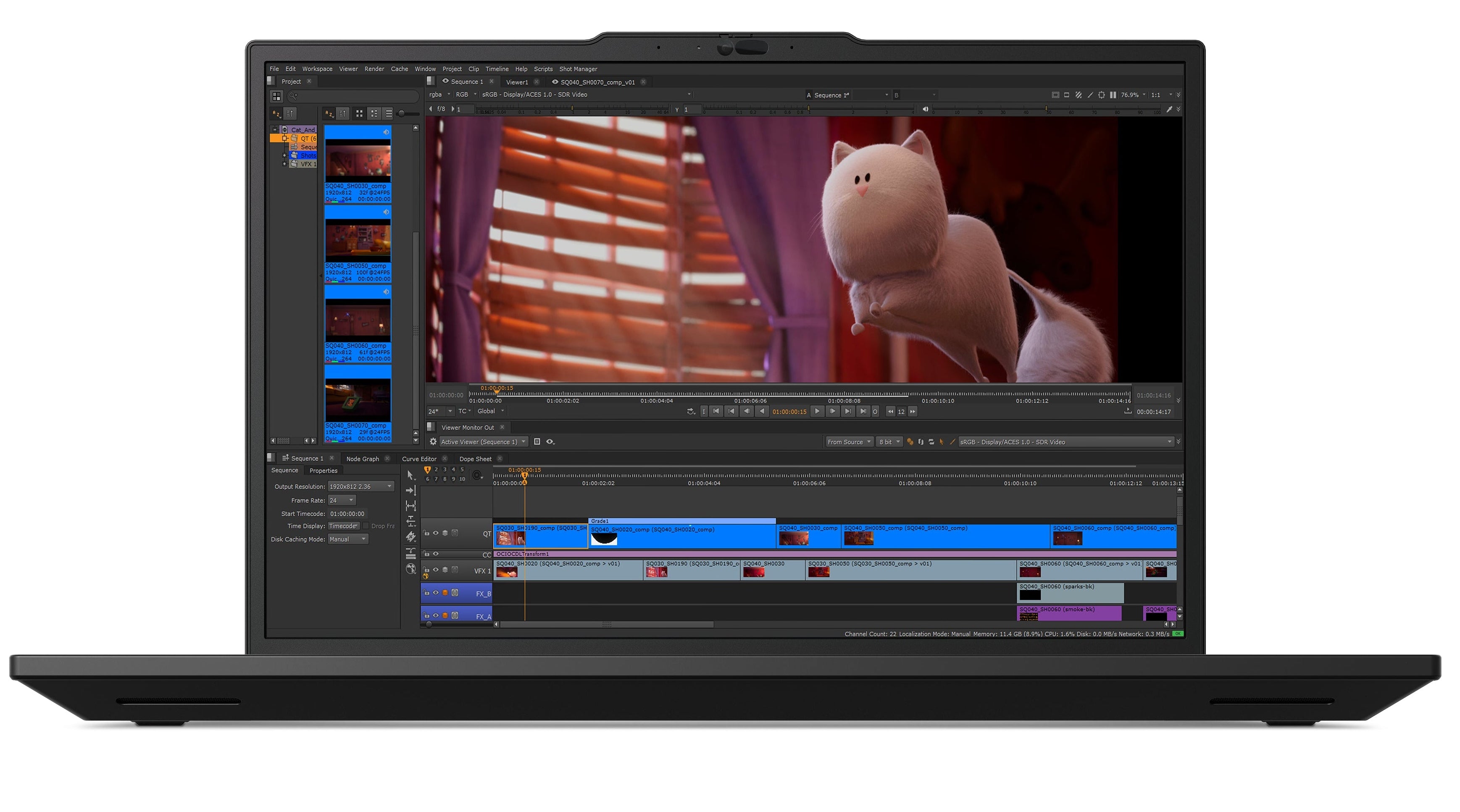Click the viewer clipping warning stripes icon
1460x812 pixels.
click(x=1078, y=95)
